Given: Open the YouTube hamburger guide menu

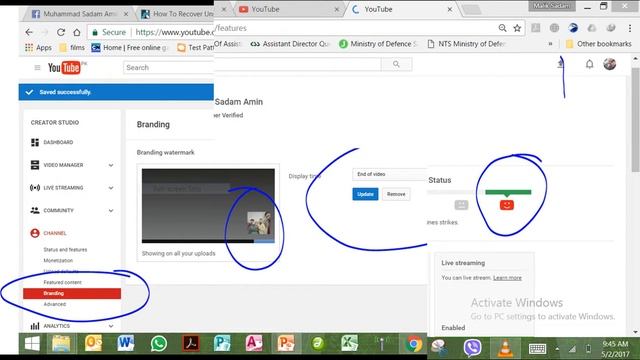Looking at the screenshot, I should pos(37,67).
